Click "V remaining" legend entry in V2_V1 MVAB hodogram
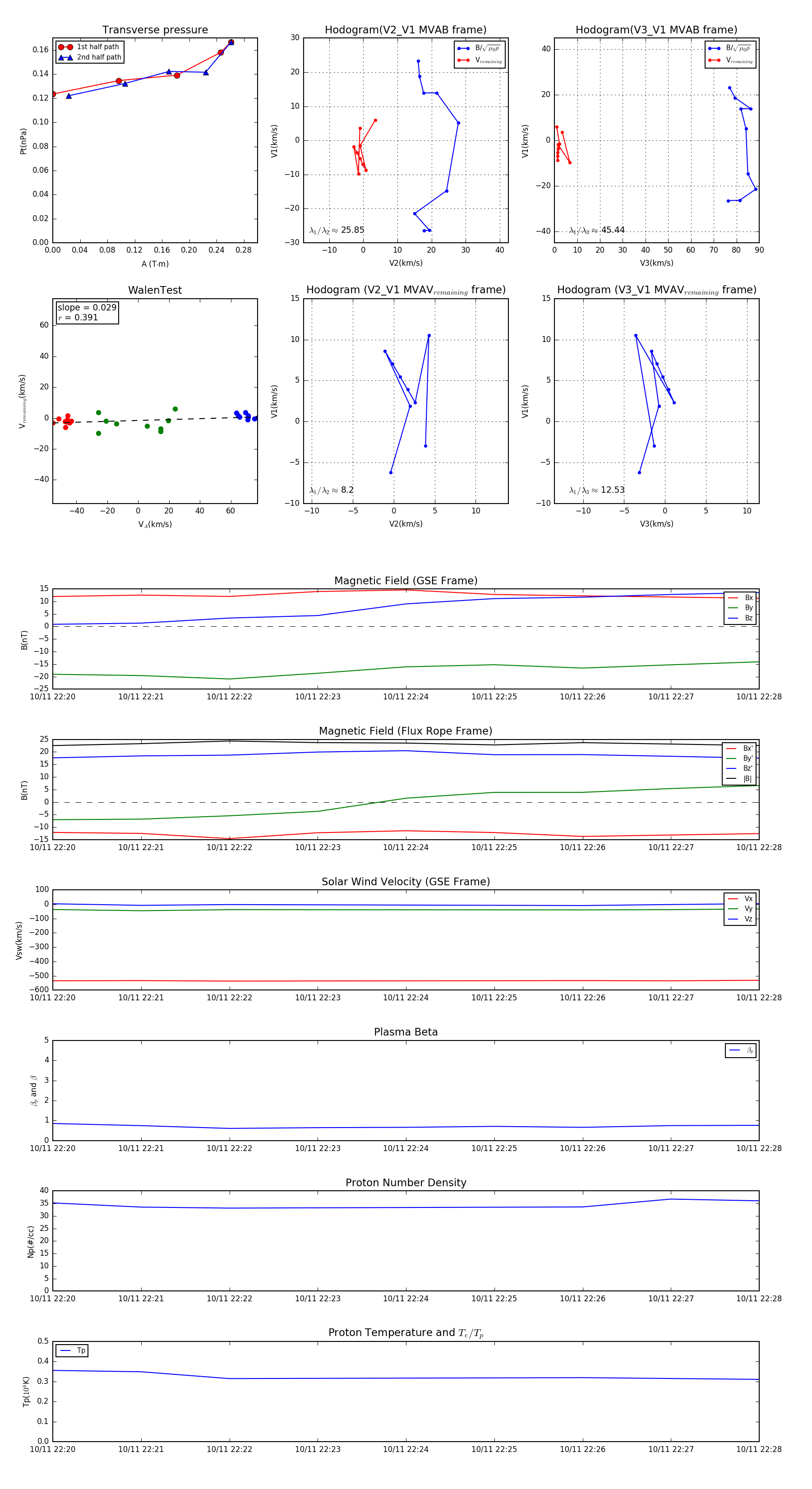 (x=480, y=60)
